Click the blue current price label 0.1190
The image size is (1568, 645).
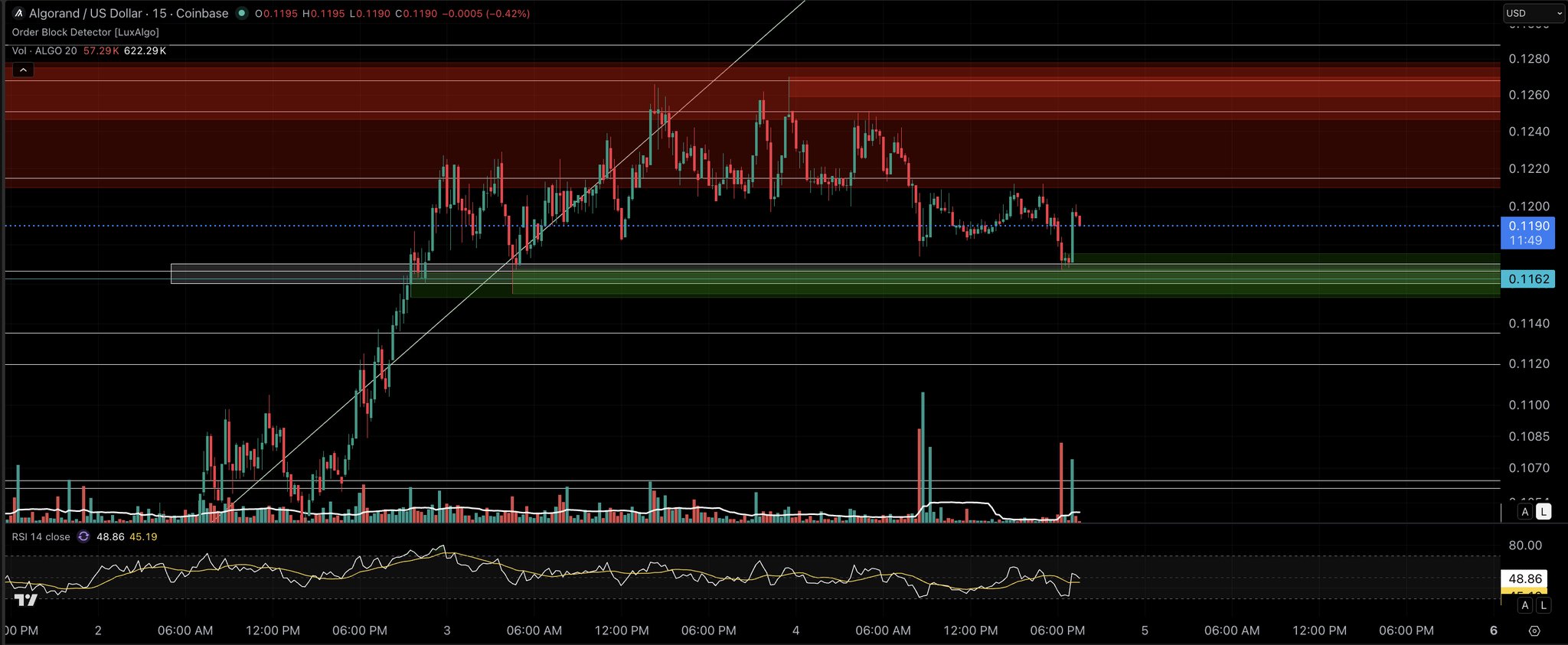tap(1528, 233)
